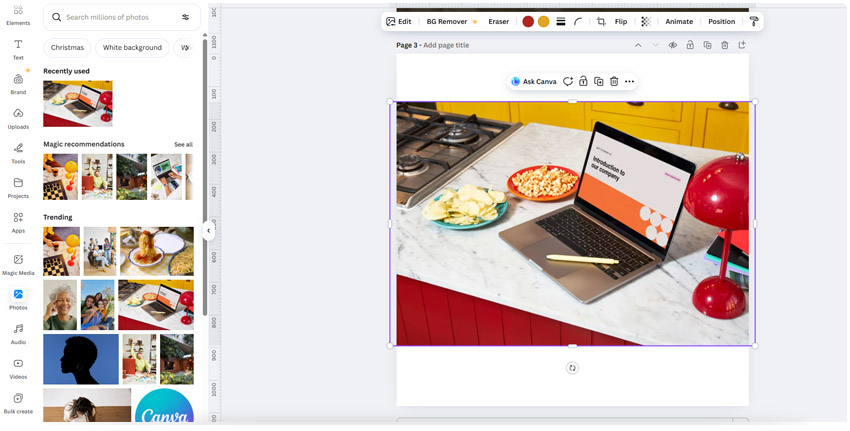Move page 3 down with the arrow
The height and width of the screenshot is (431, 850).
[655, 46]
